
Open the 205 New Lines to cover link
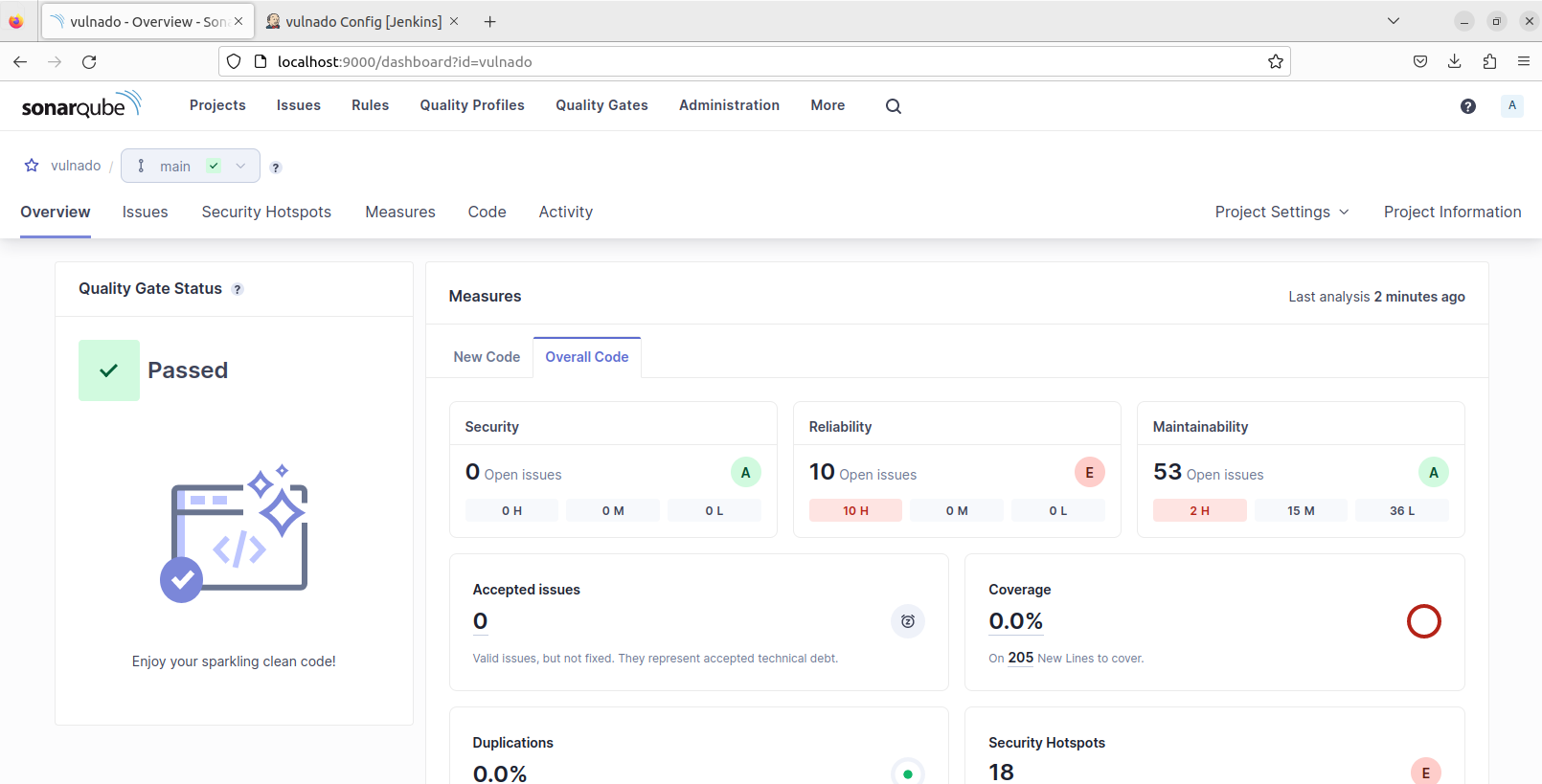[1021, 658]
